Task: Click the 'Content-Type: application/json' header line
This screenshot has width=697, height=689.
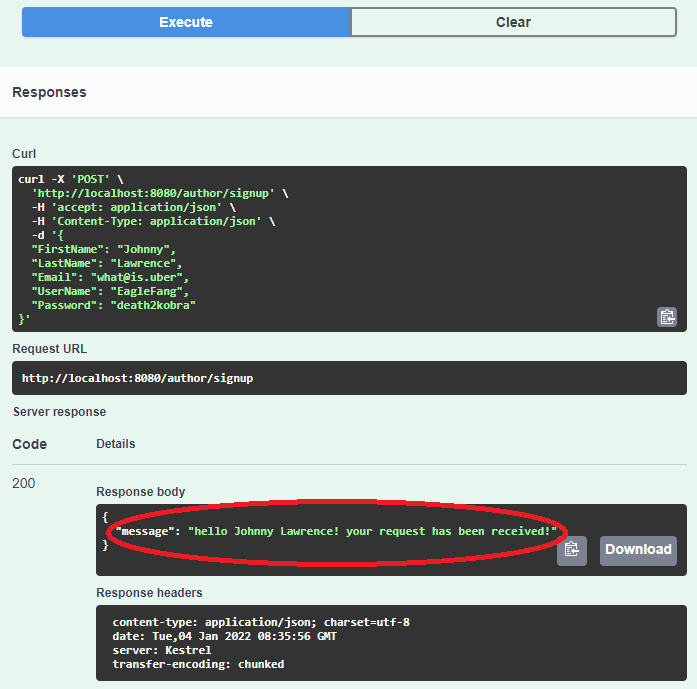Action: 153,221
